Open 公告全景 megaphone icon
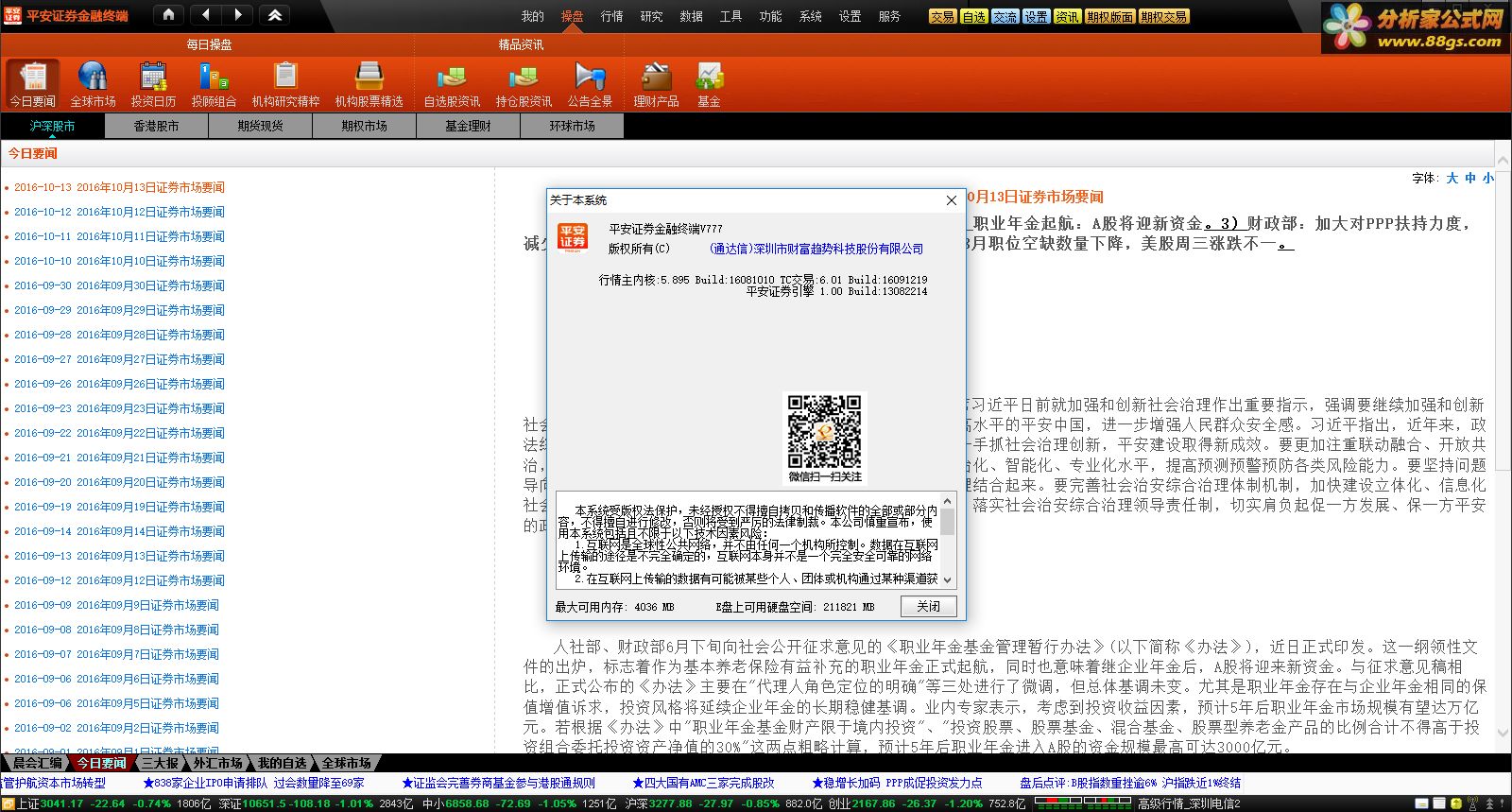 click(590, 84)
